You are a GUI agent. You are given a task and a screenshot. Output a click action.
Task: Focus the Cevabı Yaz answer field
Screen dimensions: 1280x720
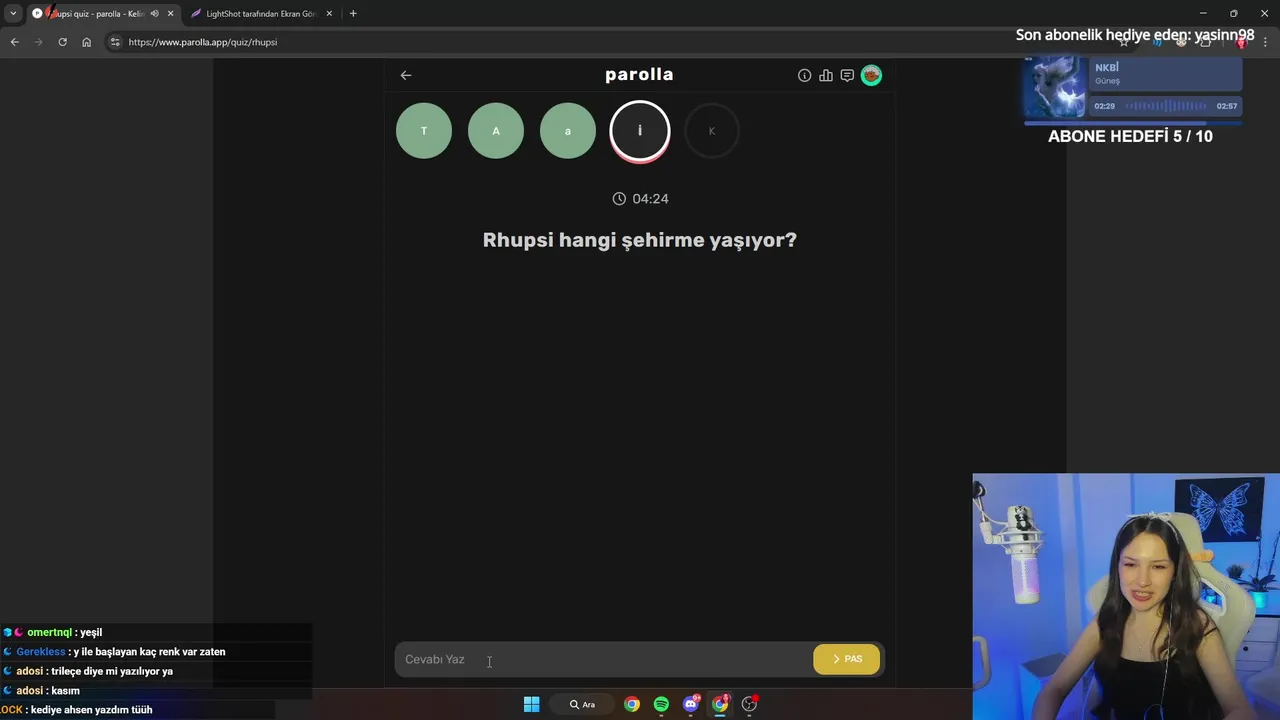pos(604,659)
